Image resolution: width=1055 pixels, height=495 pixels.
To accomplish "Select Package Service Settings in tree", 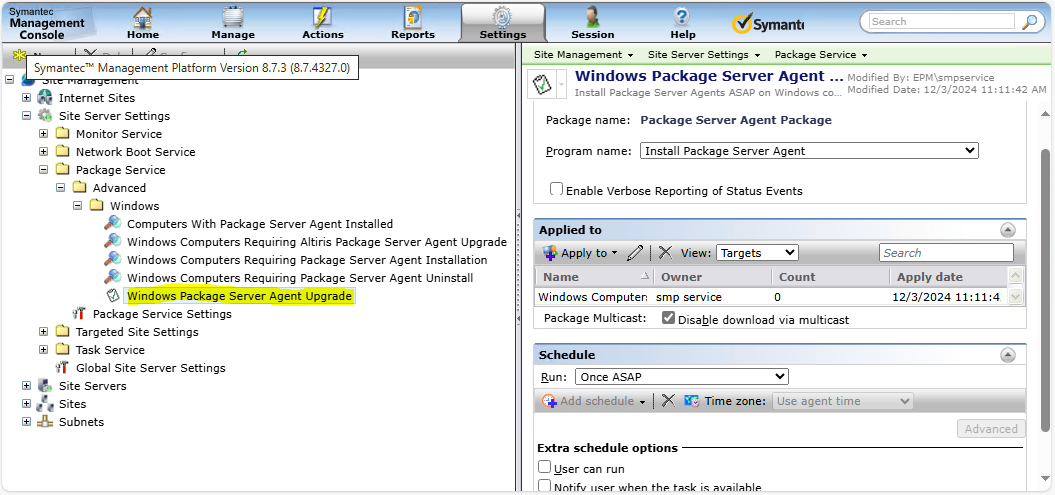I will pyautogui.click(x=162, y=313).
